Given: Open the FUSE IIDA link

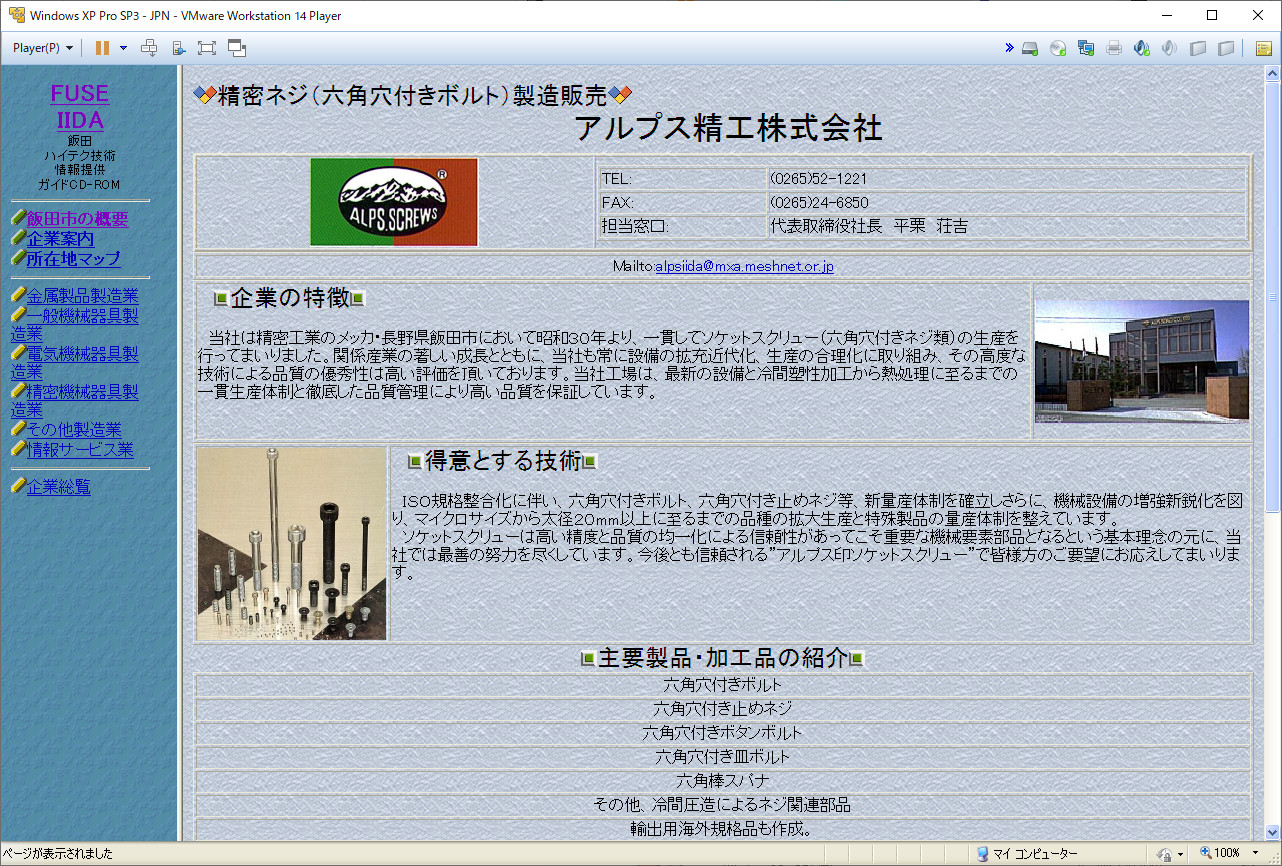Looking at the screenshot, I should (x=80, y=106).
